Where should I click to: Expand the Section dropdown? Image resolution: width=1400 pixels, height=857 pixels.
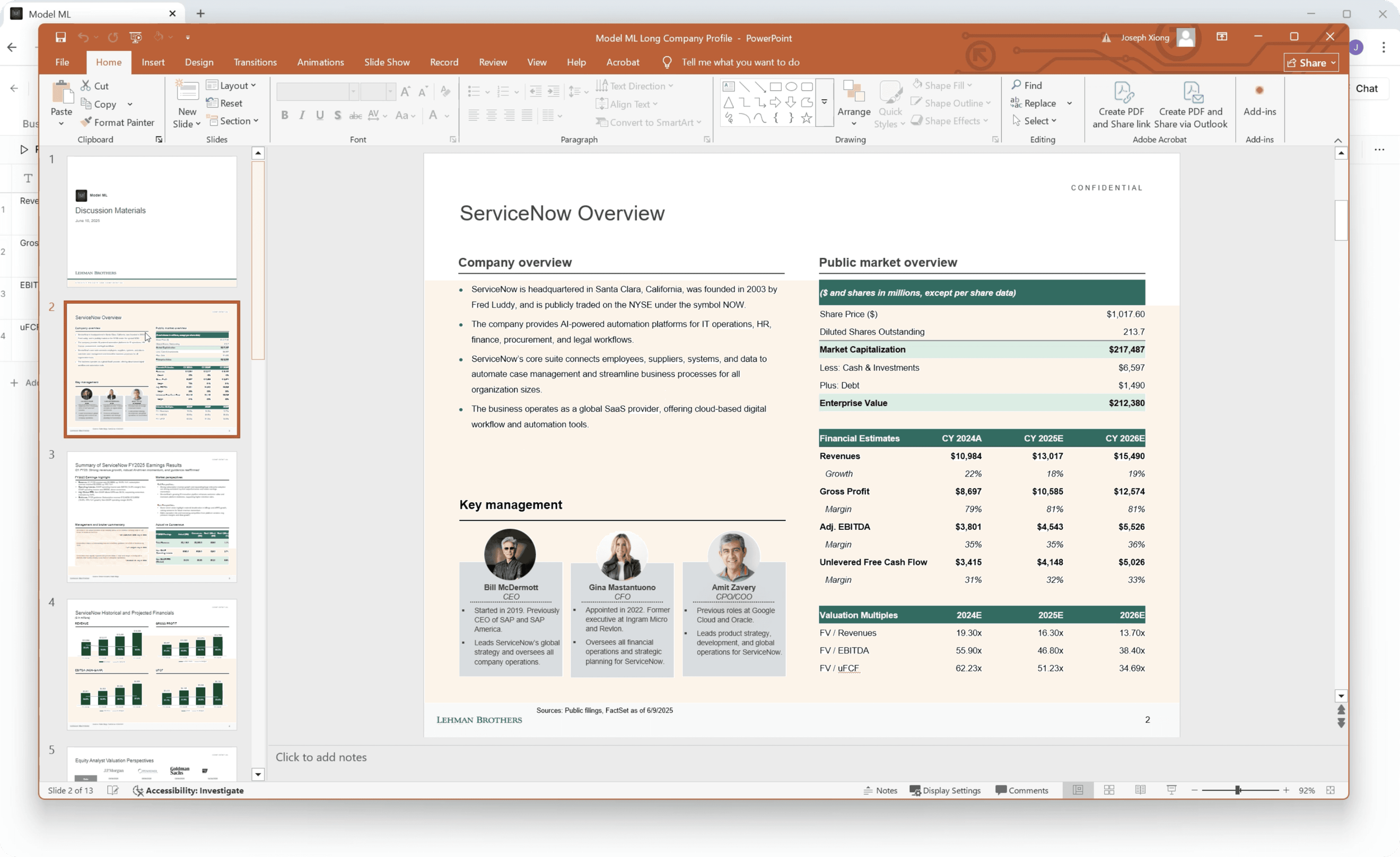[233, 121]
